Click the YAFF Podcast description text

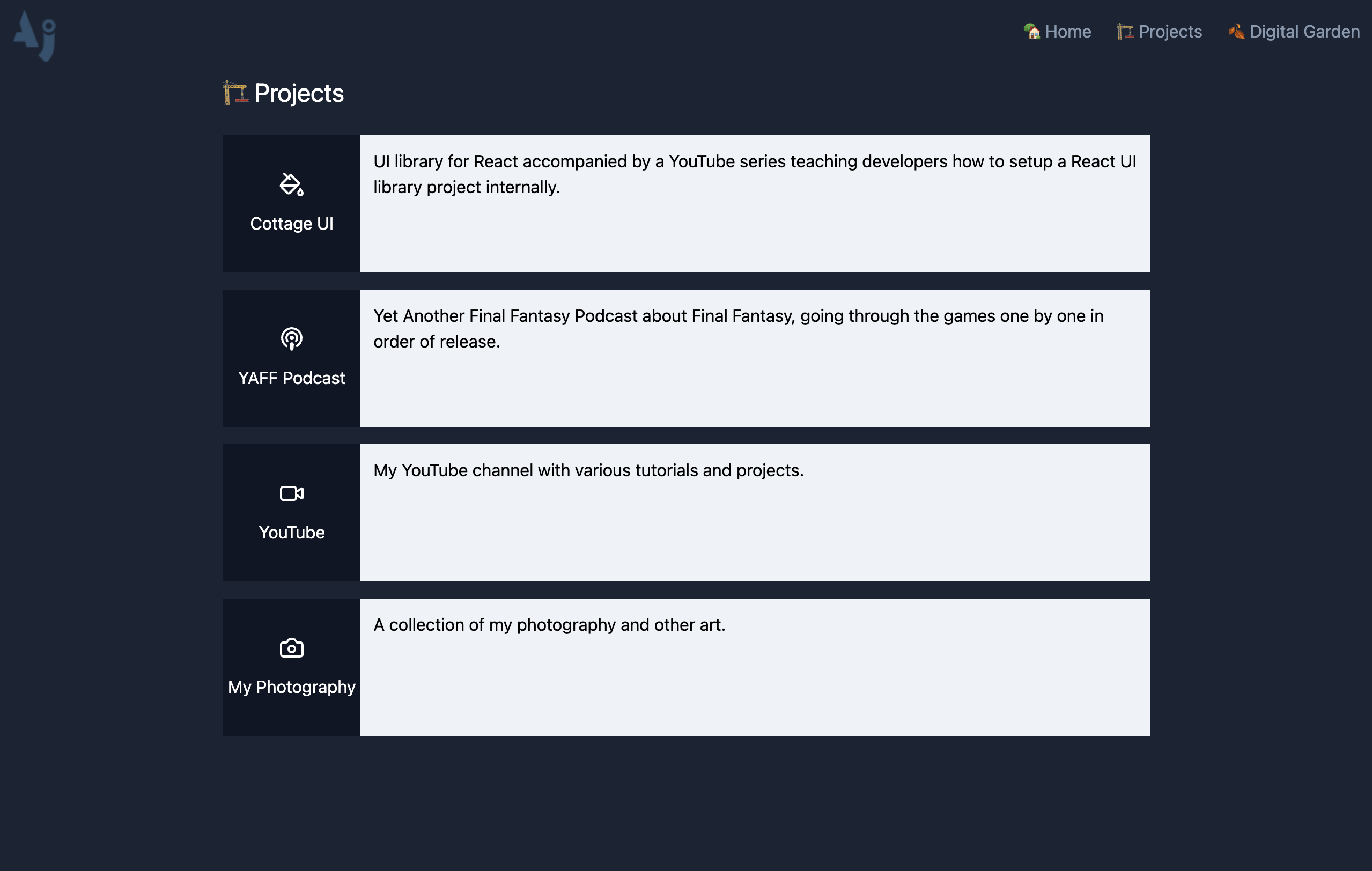pyautogui.click(x=738, y=328)
